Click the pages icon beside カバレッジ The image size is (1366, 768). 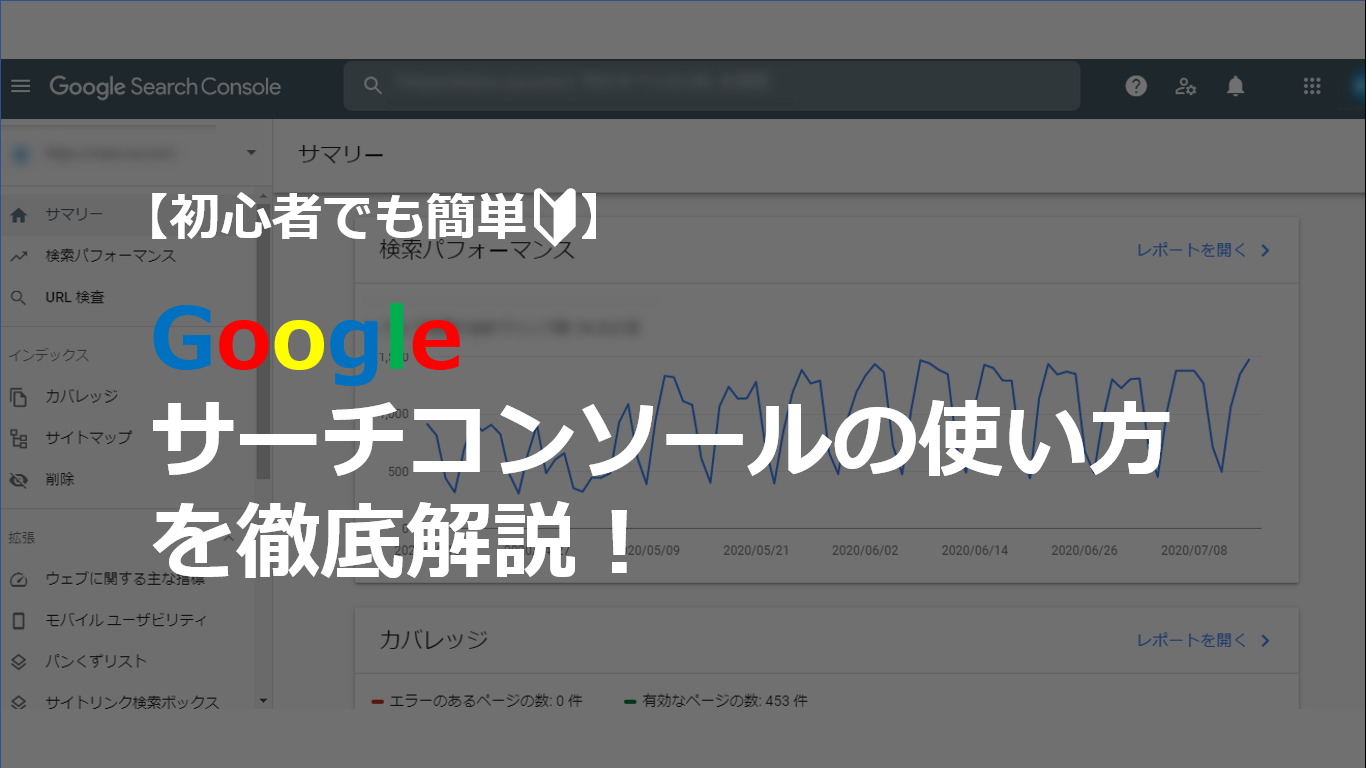(18, 397)
